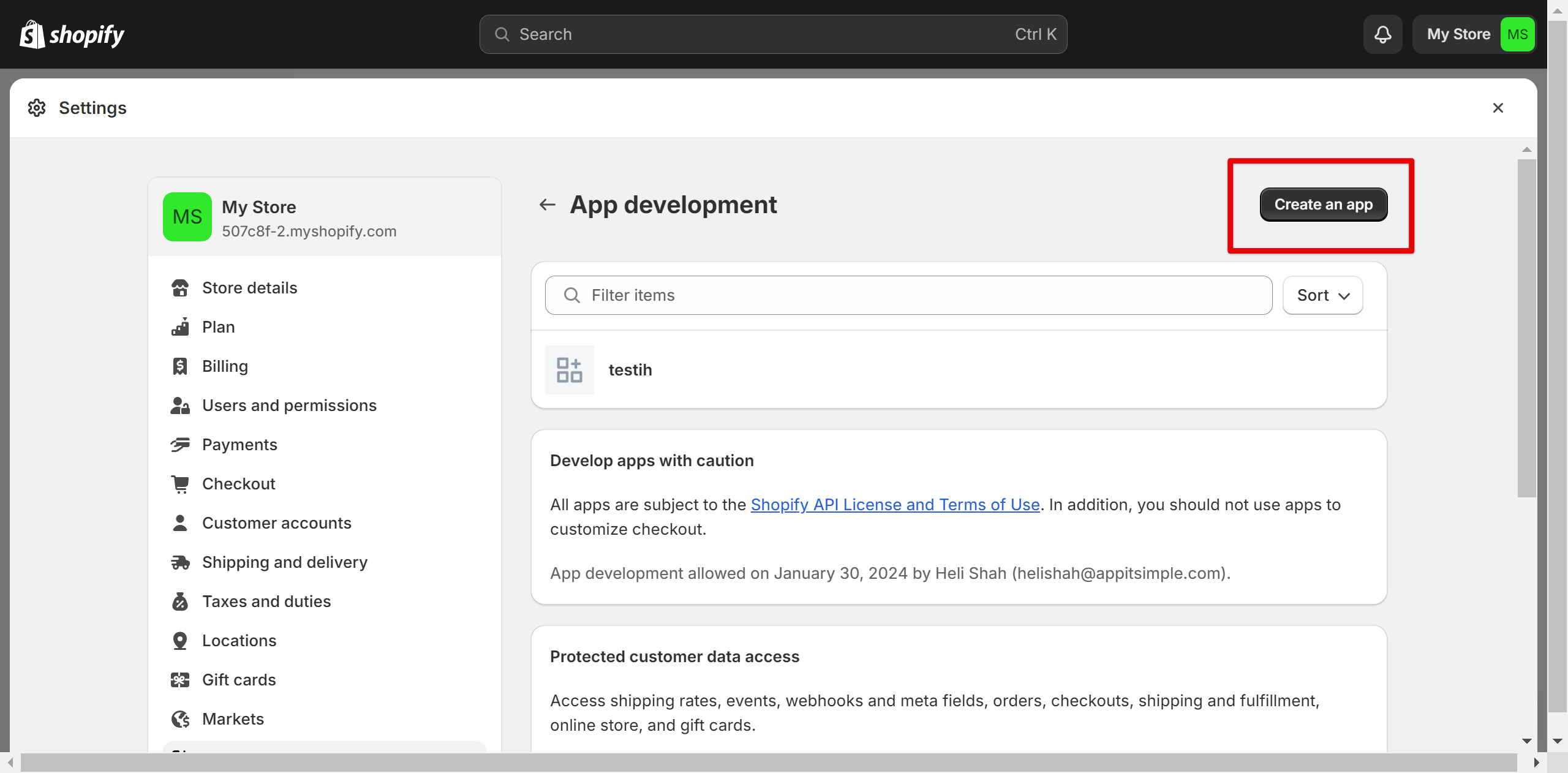Close the Settings panel

pos(1498,108)
